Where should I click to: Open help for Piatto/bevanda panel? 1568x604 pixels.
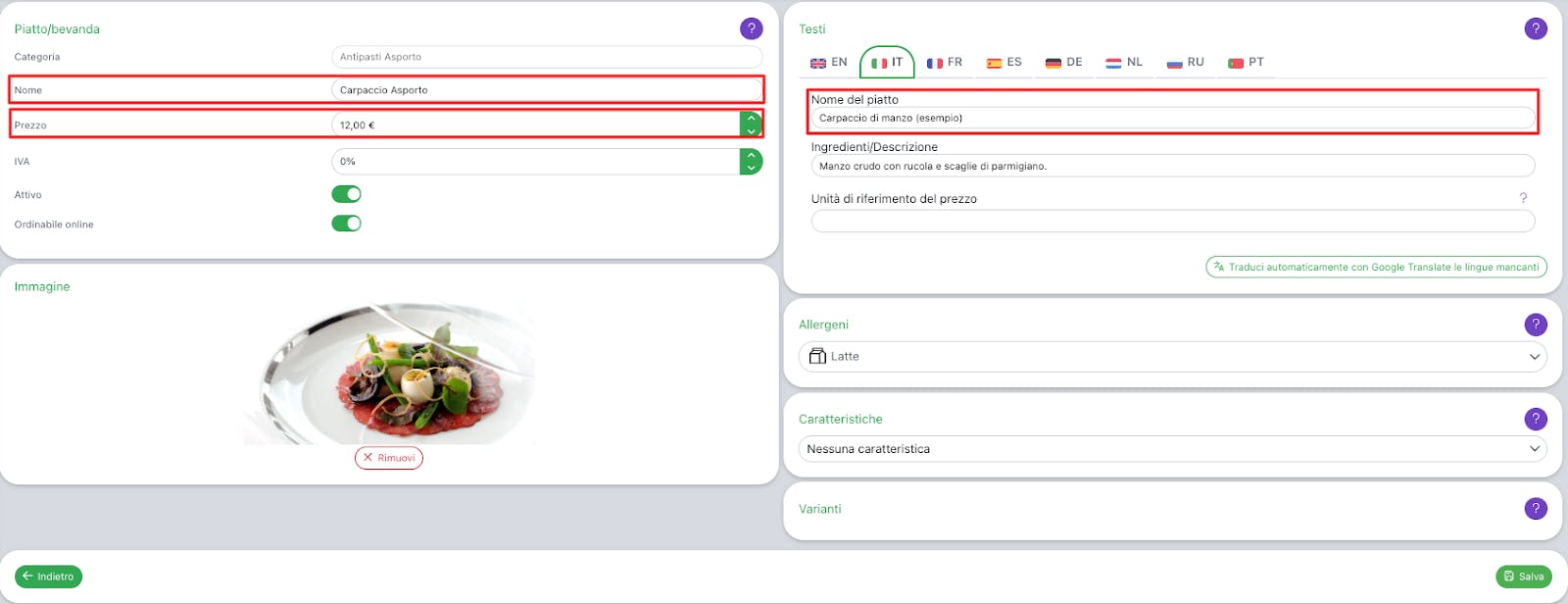pyautogui.click(x=751, y=28)
